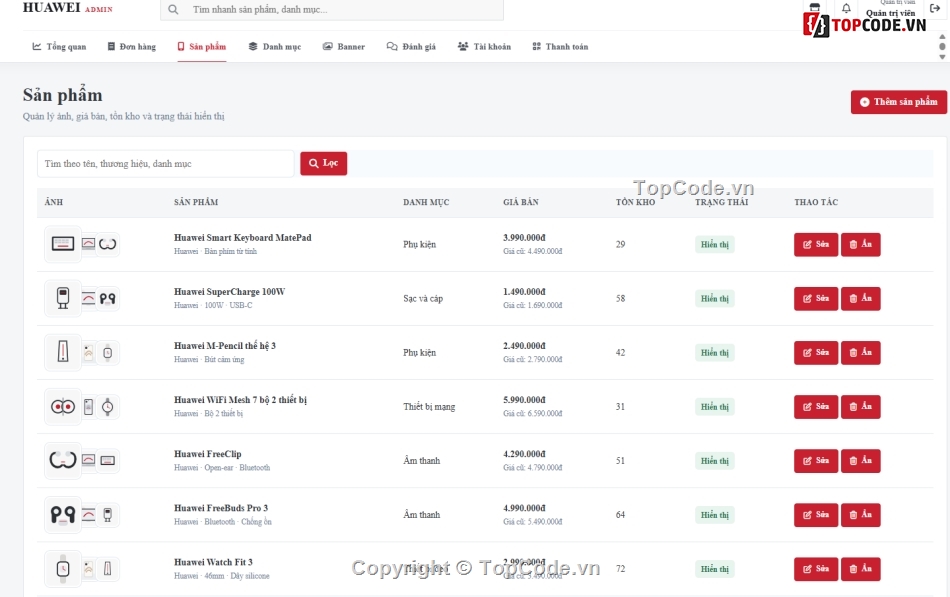Screen dimensions: 950x597
Task: Click product name Huawei SuperCharge 100W
Action: [x=229, y=292]
